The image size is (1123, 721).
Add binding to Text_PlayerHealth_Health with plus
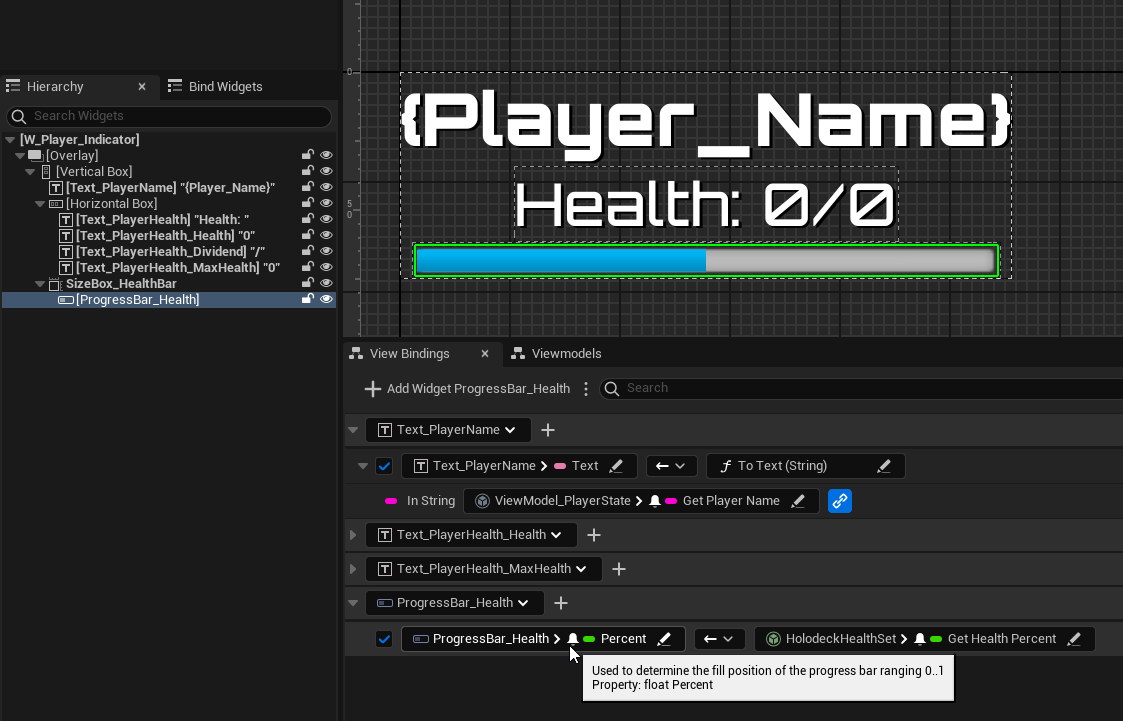pyautogui.click(x=594, y=535)
